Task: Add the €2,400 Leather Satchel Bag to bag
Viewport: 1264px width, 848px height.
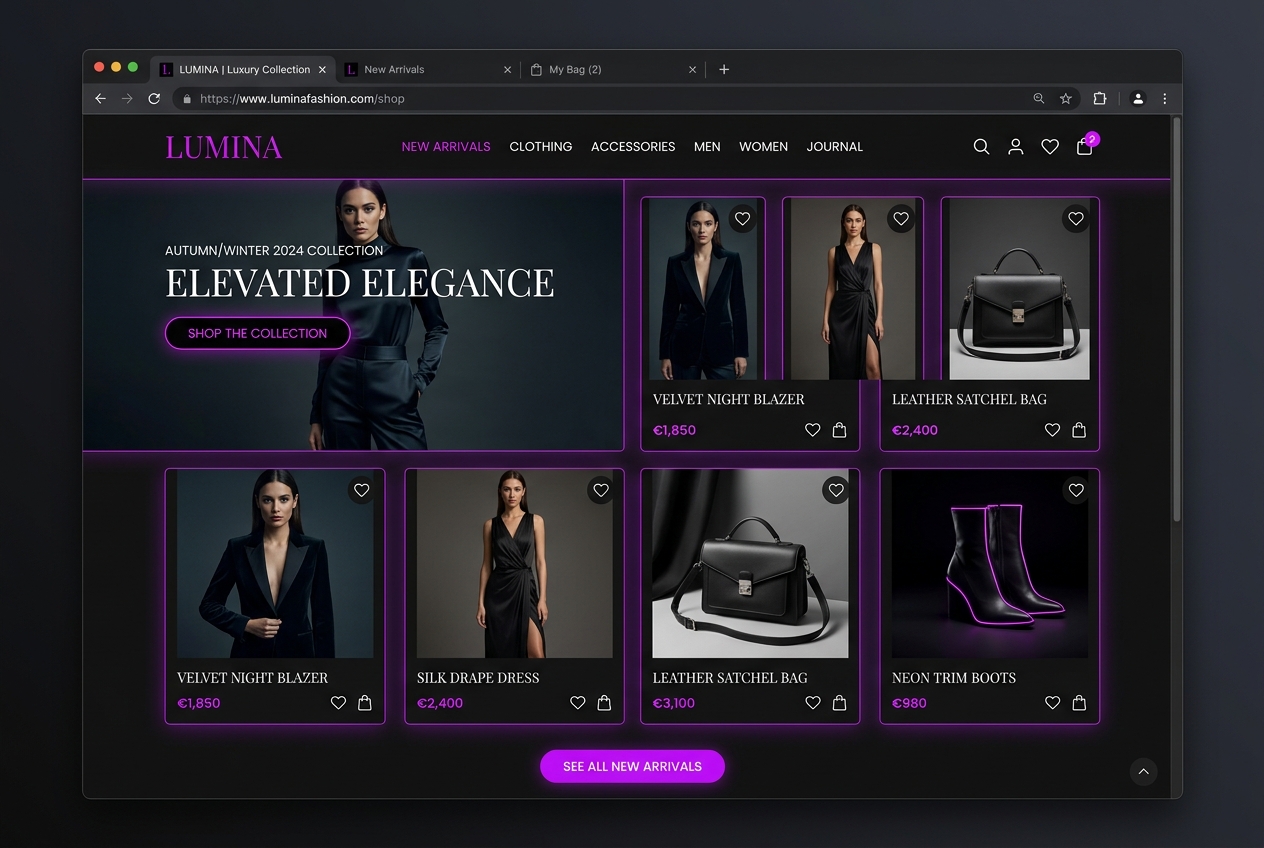Action: pyautogui.click(x=1079, y=430)
